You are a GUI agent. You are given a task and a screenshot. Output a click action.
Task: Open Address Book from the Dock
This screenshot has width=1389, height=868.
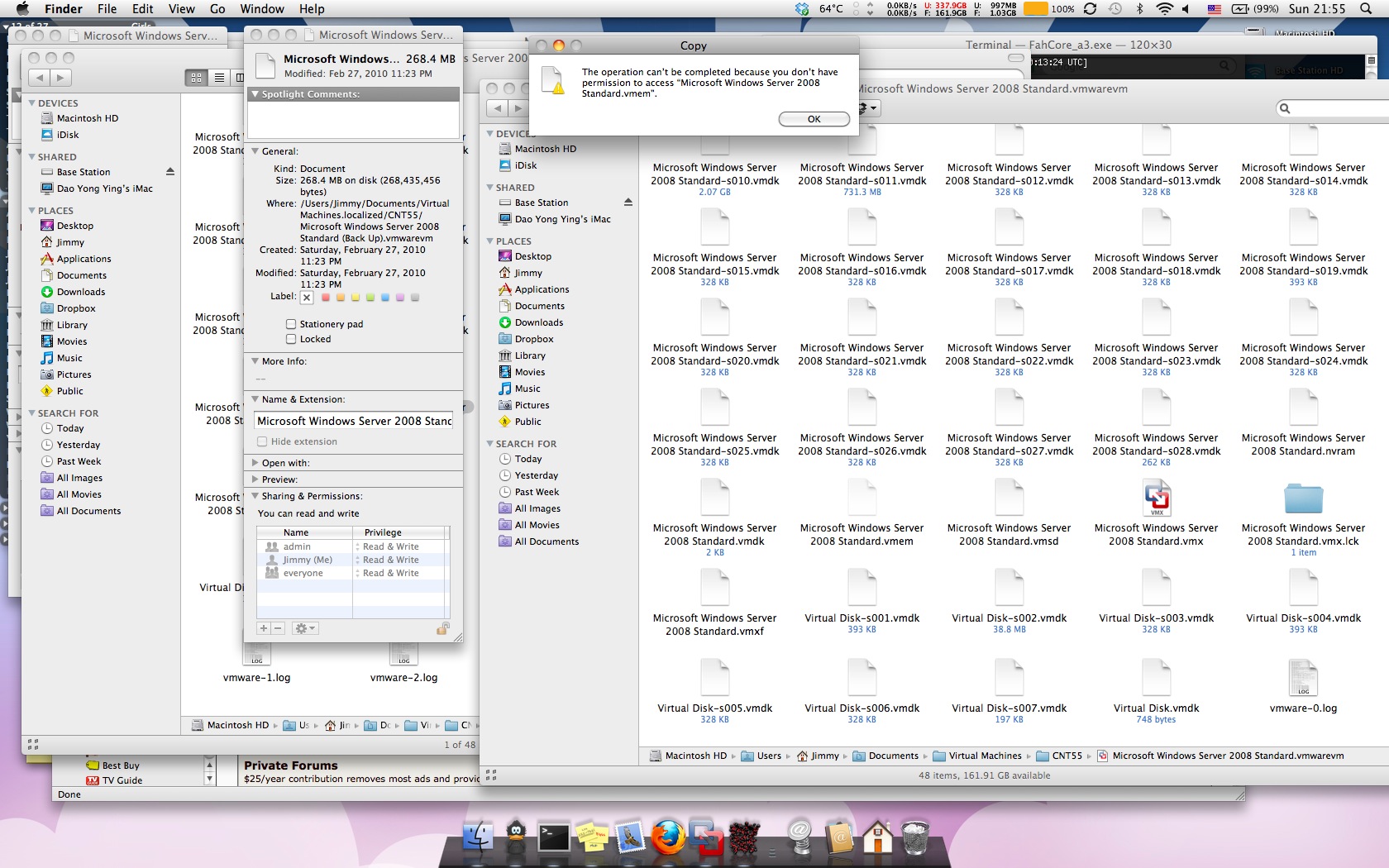(838, 837)
